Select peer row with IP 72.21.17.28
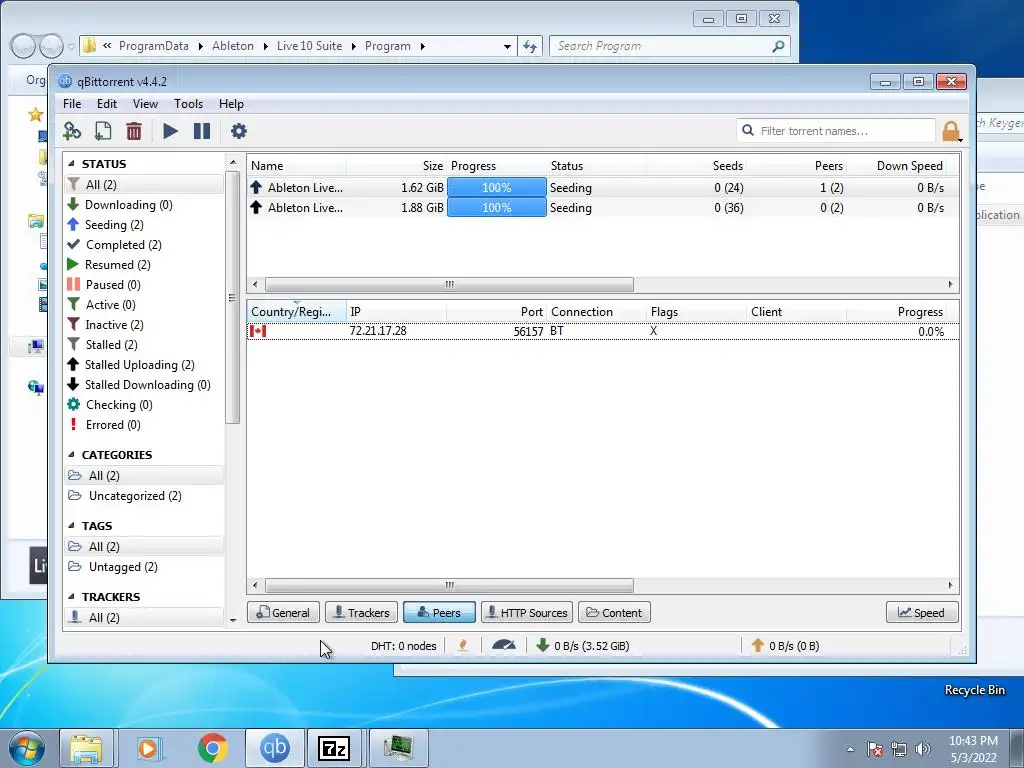 click(602, 331)
